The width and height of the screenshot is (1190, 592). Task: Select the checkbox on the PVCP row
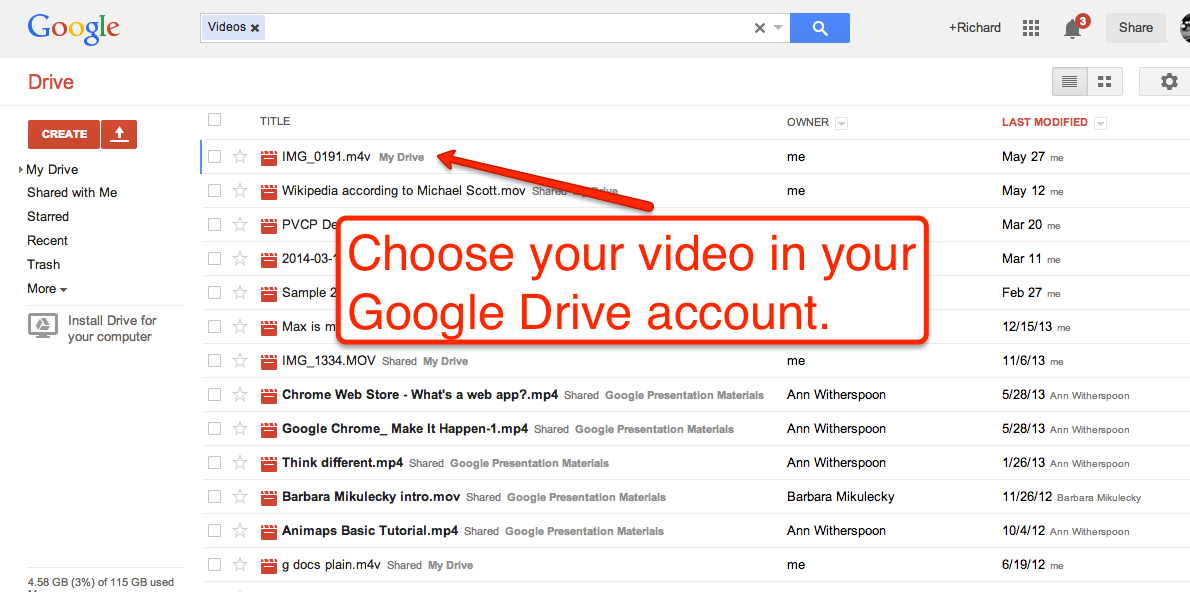[215, 225]
